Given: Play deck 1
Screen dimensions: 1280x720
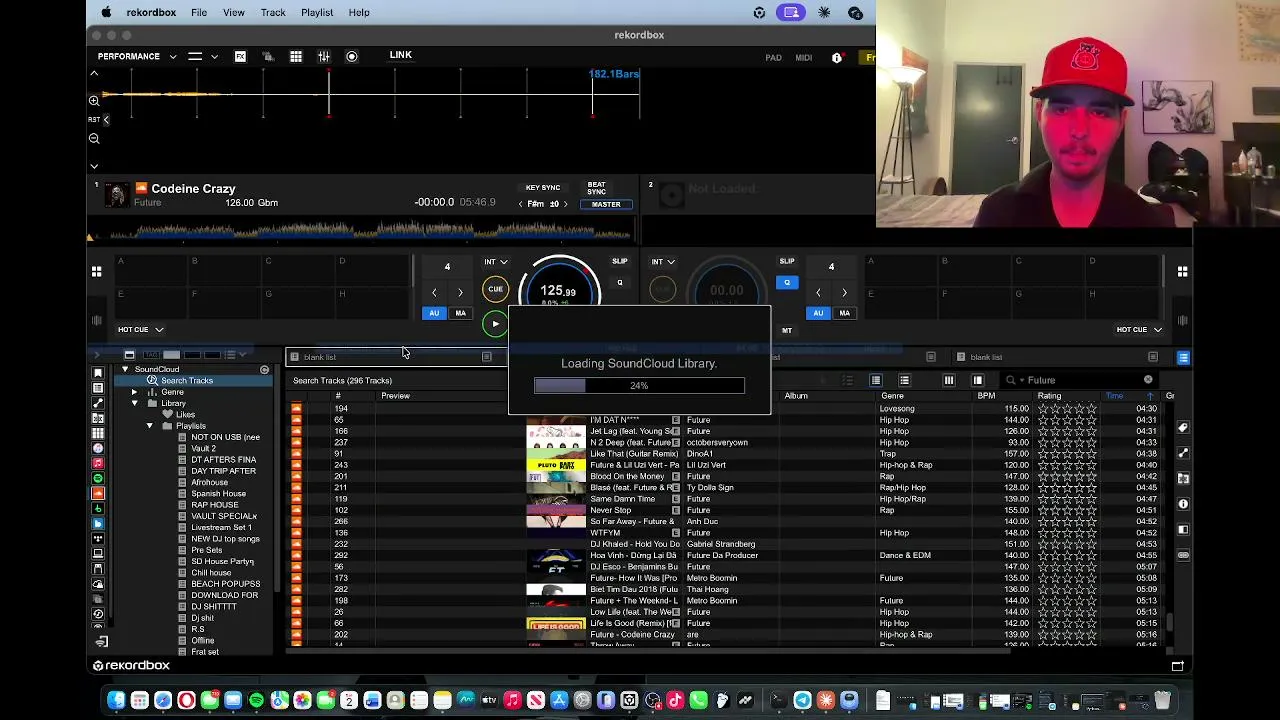Looking at the screenshot, I should coord(495,324).
